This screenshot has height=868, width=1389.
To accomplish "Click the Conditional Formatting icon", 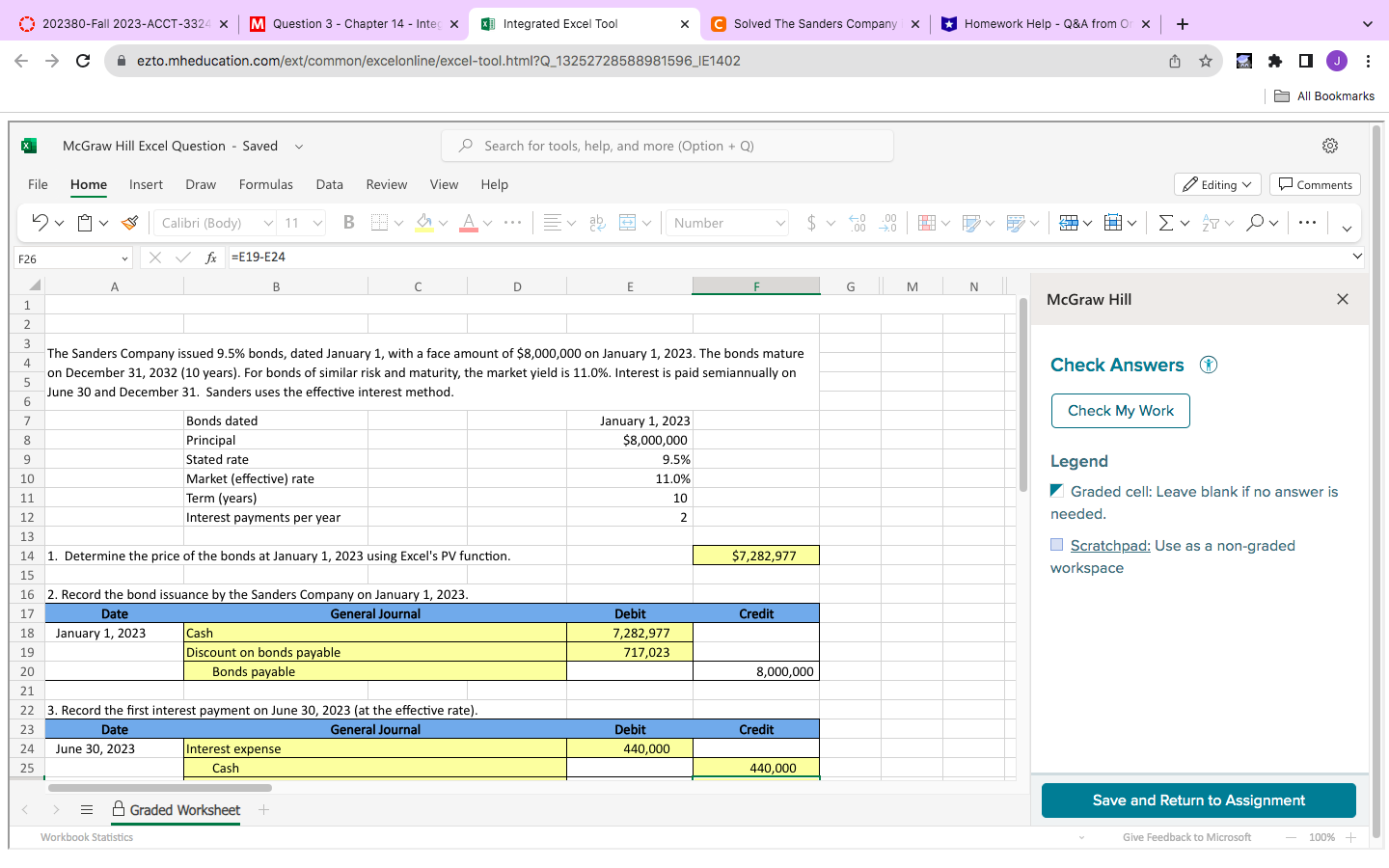I will pos(929,222).
